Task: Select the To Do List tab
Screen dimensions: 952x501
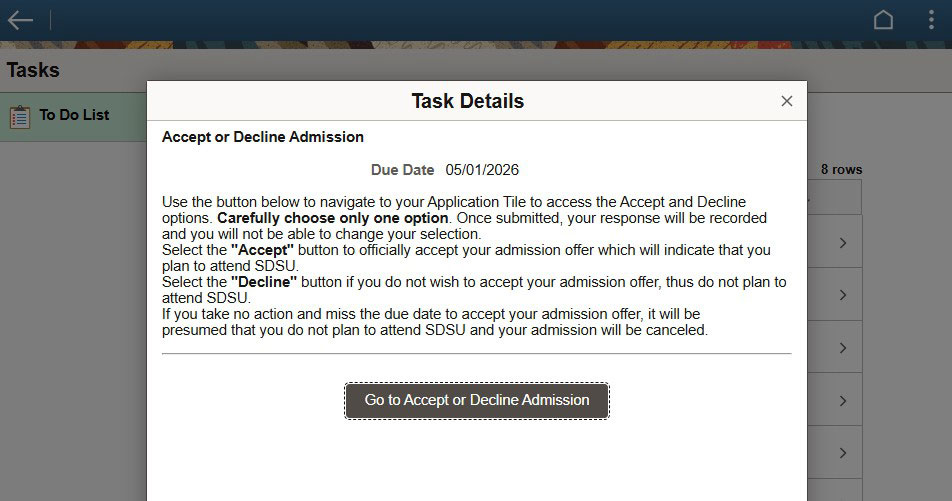Action: (x=74, y=115)
